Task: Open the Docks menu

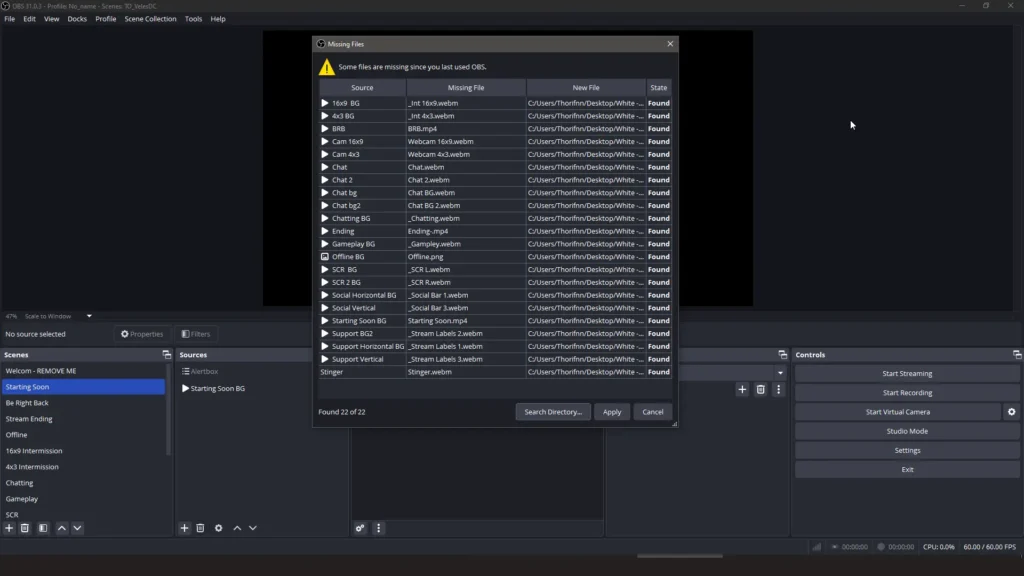Action: [x=77, y=19]
